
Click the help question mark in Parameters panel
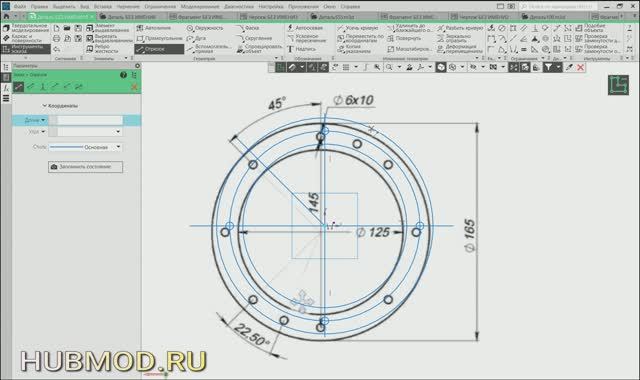coord(123,75)
